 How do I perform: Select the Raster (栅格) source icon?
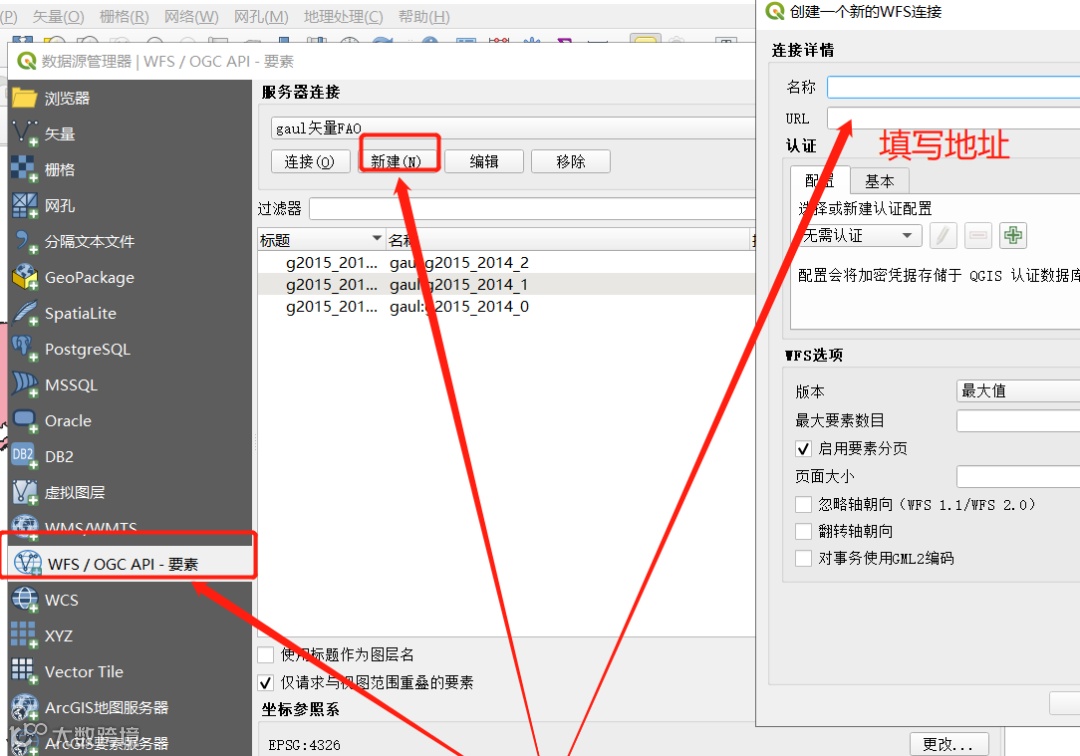click(x=25, y=169)
